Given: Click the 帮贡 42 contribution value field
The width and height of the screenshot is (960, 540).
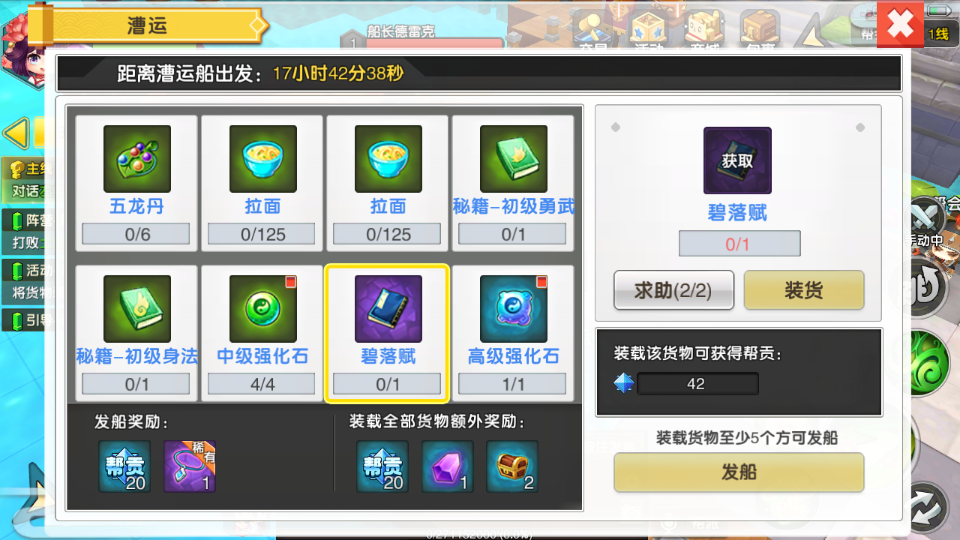Looking at the screenshot, I should point(697,384).
